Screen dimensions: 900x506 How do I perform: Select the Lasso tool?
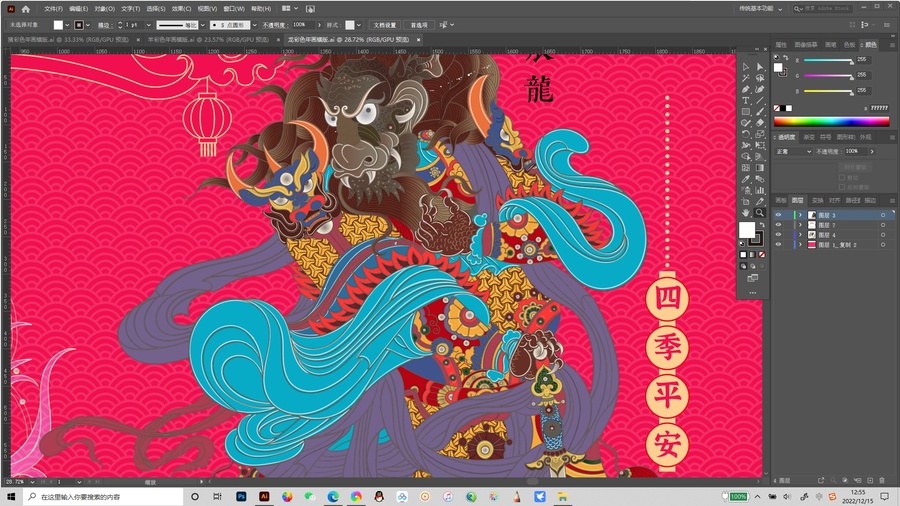pos(760,78)
